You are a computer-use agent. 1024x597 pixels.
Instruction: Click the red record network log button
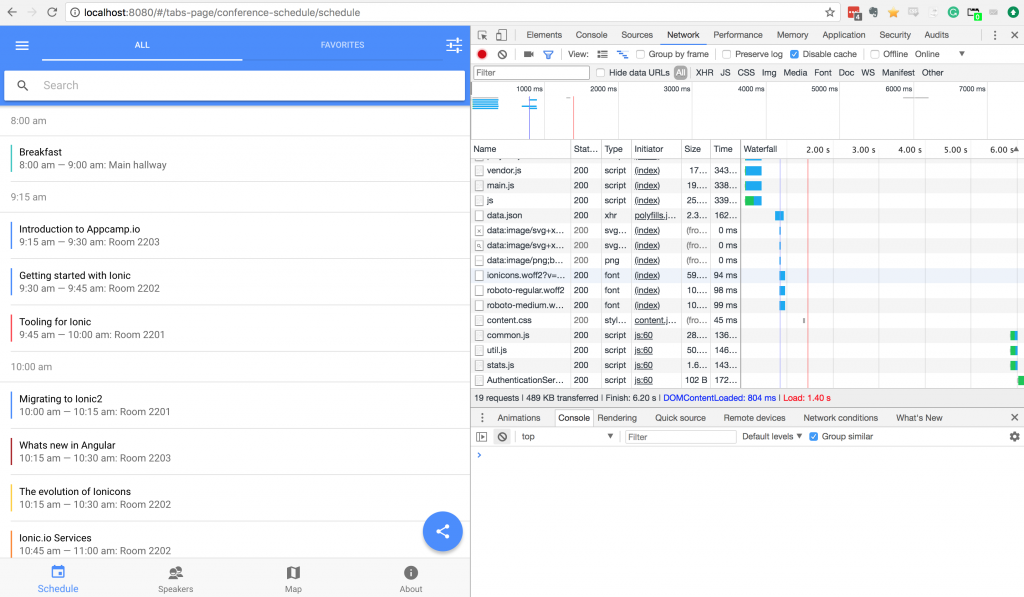482,54
